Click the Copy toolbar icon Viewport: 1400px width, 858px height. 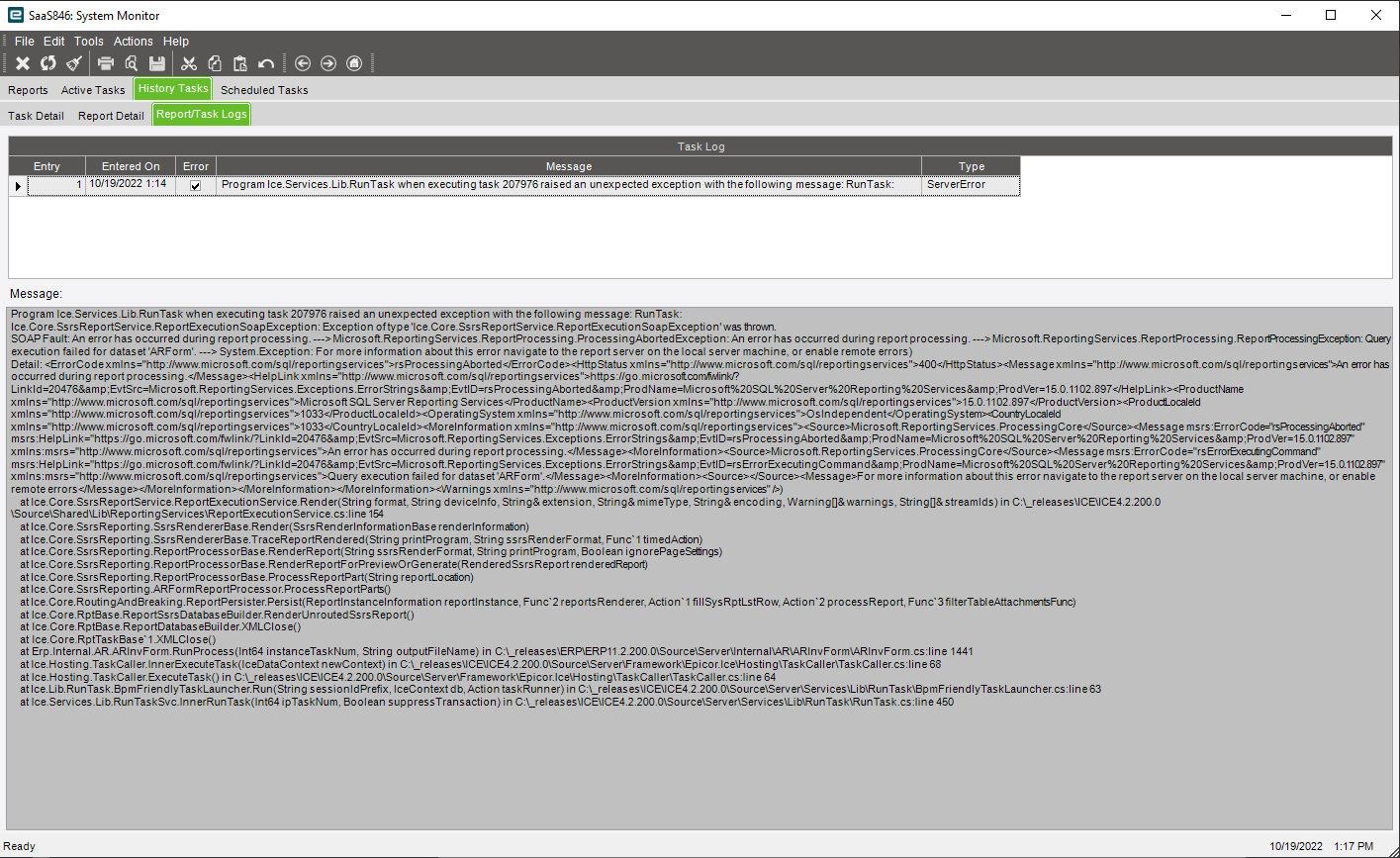tap(214, 63)
